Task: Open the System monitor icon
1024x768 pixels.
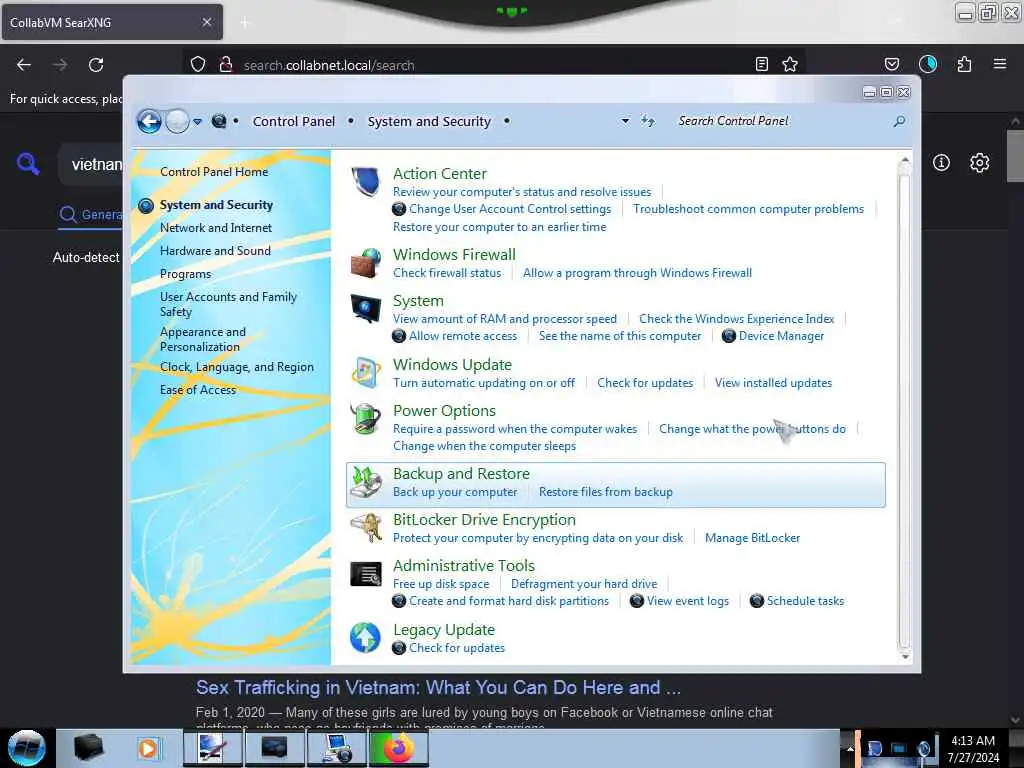Action: (x=366, y=308)
